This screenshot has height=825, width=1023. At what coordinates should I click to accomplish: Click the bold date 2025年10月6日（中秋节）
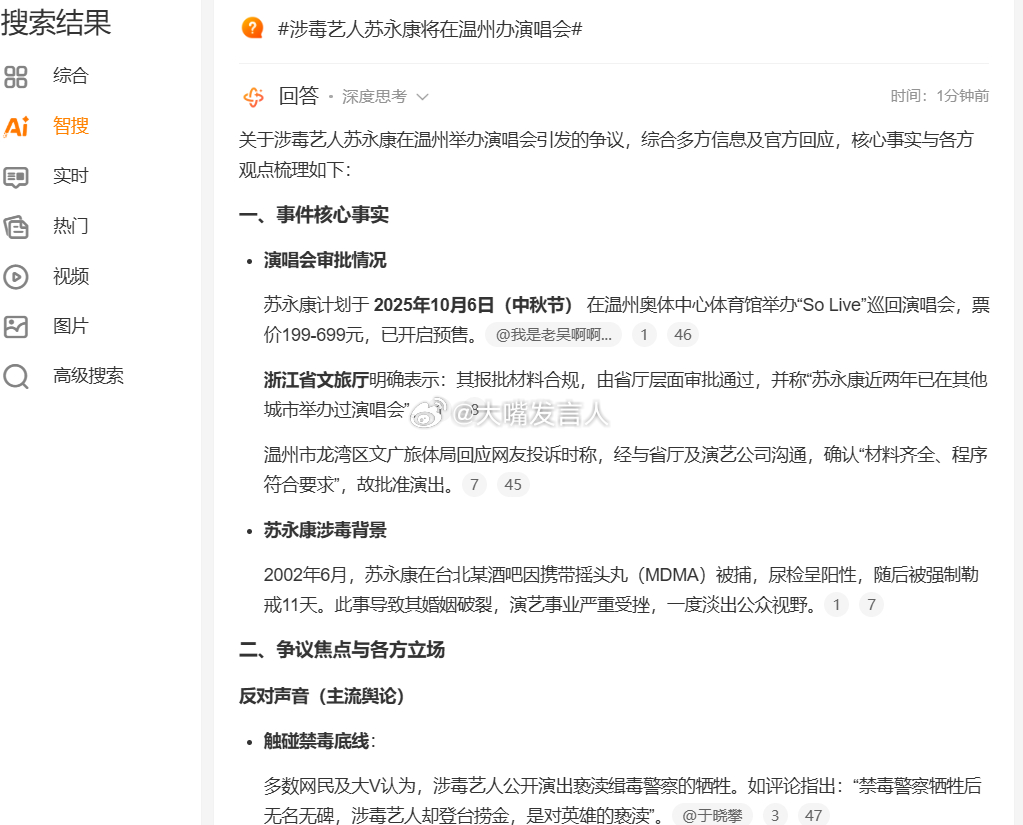(x=473, y=305)
